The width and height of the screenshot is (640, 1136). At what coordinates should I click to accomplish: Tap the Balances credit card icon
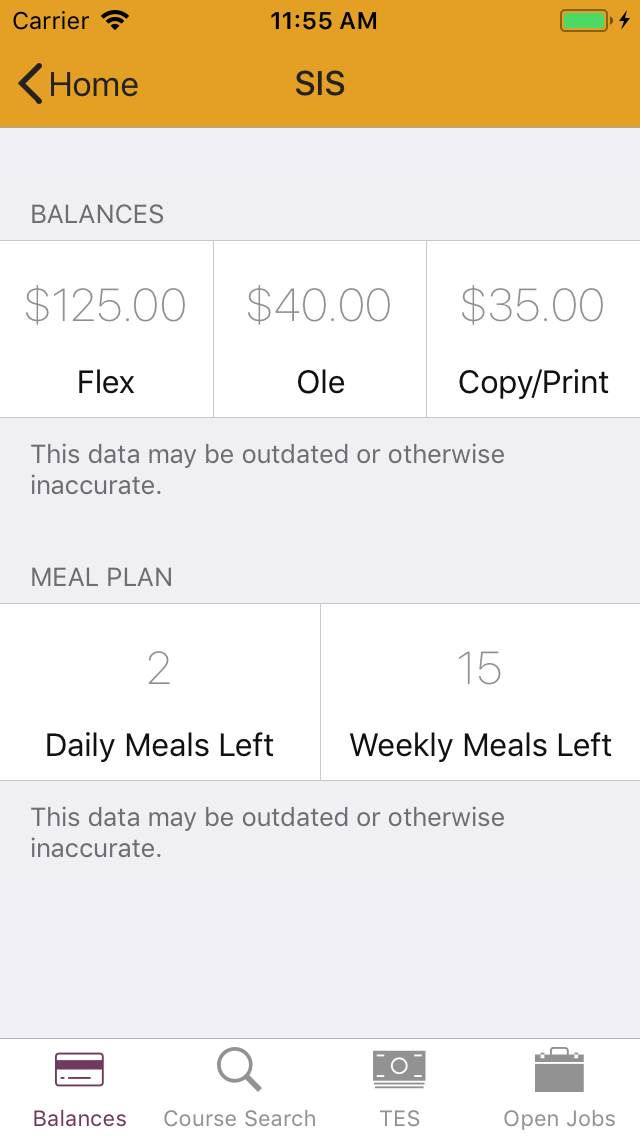(x=80, y=1070)
